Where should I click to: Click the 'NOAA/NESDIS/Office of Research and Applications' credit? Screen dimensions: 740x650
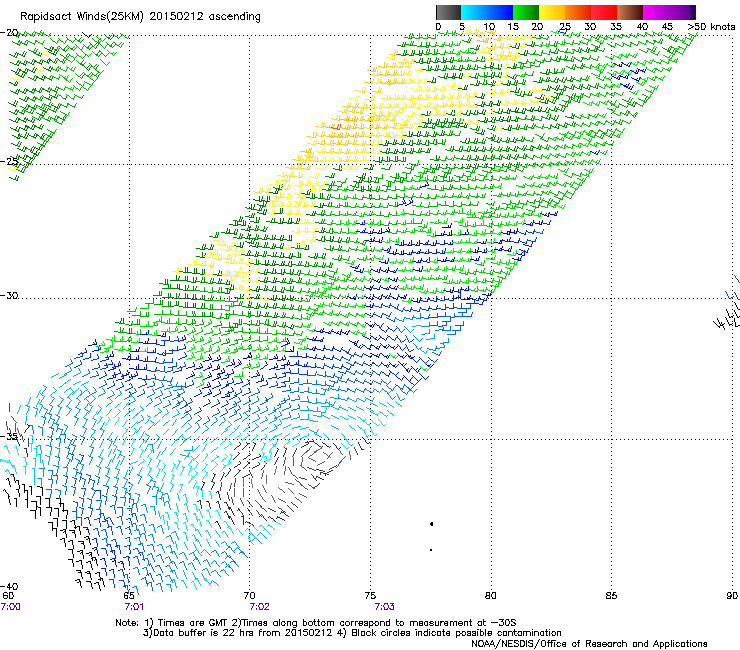[x=589, y=644]
